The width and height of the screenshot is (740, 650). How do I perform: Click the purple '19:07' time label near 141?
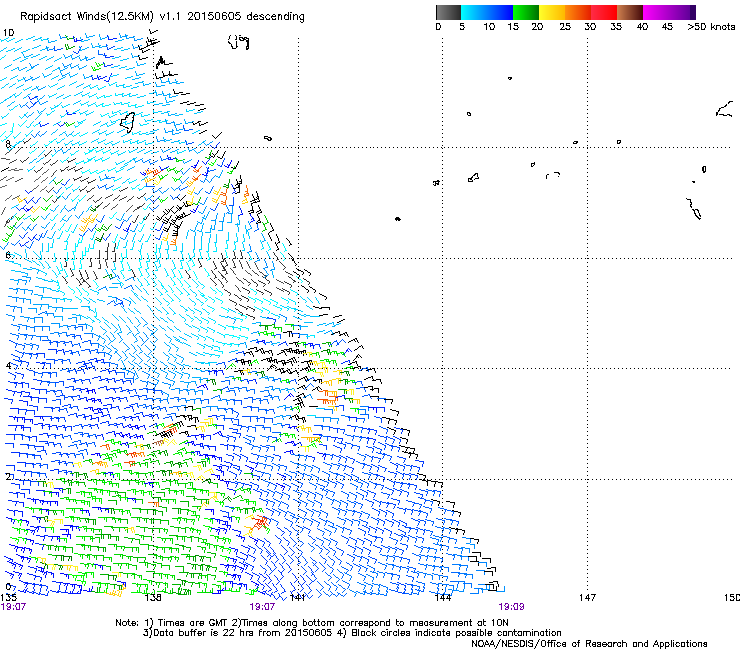262,607
